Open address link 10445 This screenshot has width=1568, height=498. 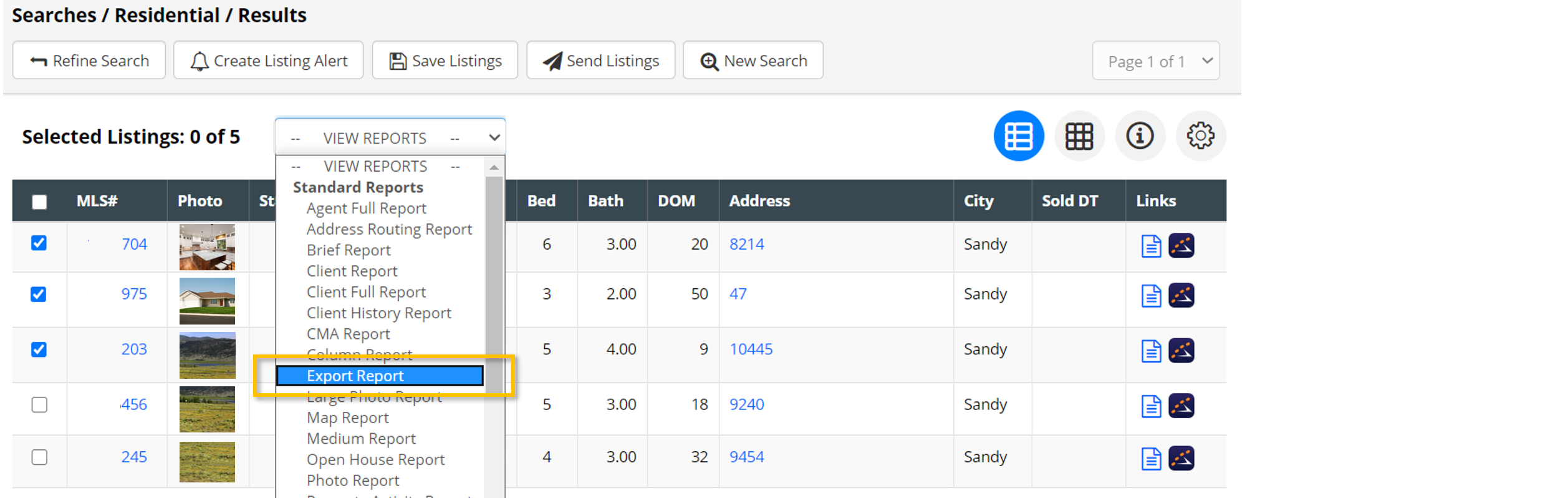coord(751,349)
